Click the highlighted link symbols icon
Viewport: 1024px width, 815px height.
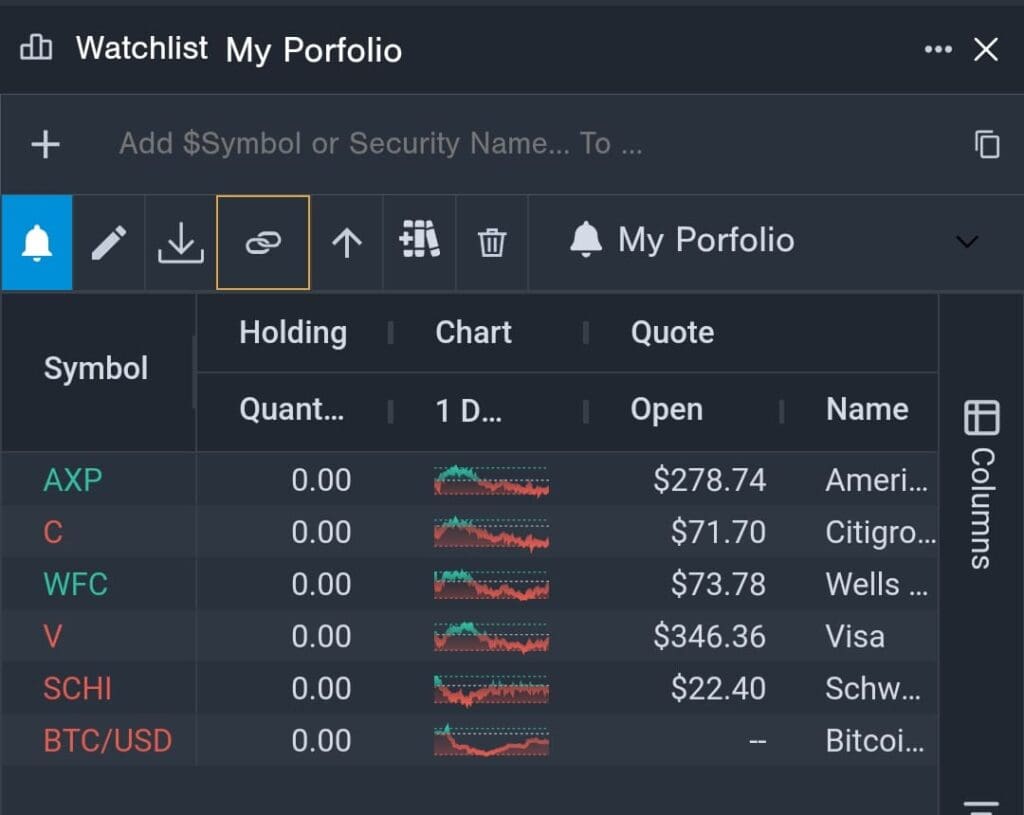click(263, 241)
